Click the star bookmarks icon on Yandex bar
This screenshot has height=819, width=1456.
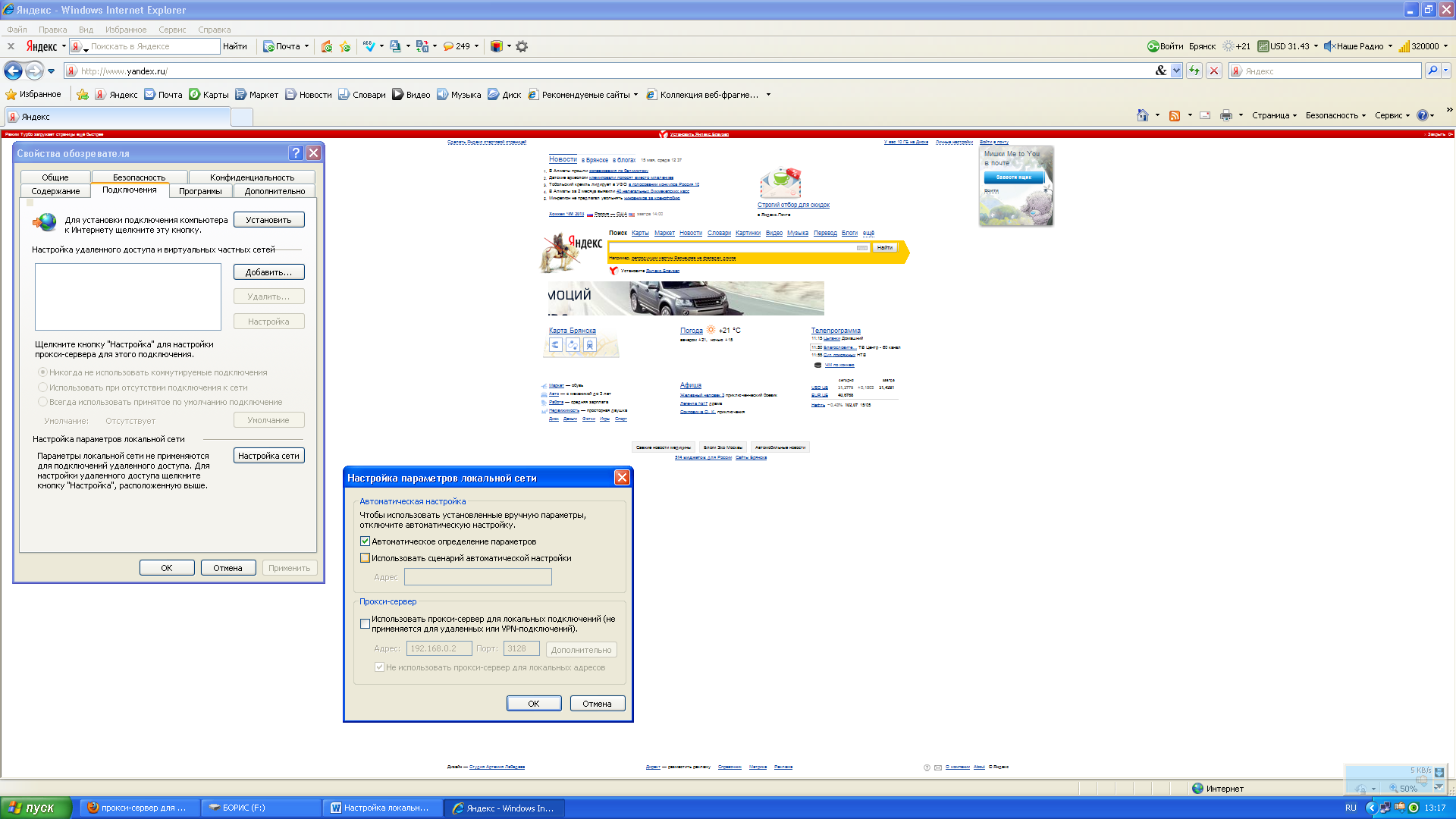(345, 46)
